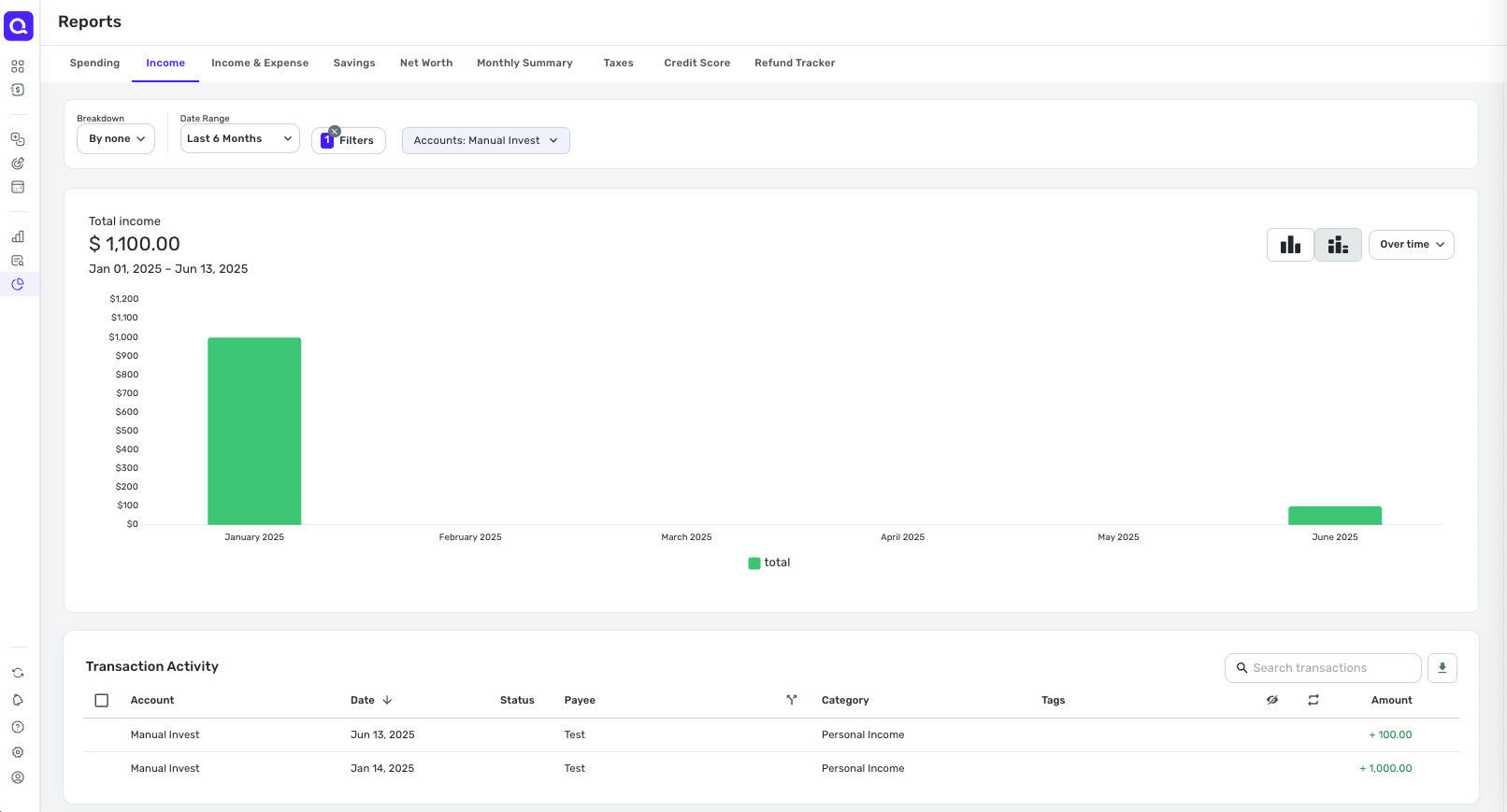The height and width of the screenshot is (812, 1507).
Task: Open the Over time dropdown
Action: click(1412, 245)
